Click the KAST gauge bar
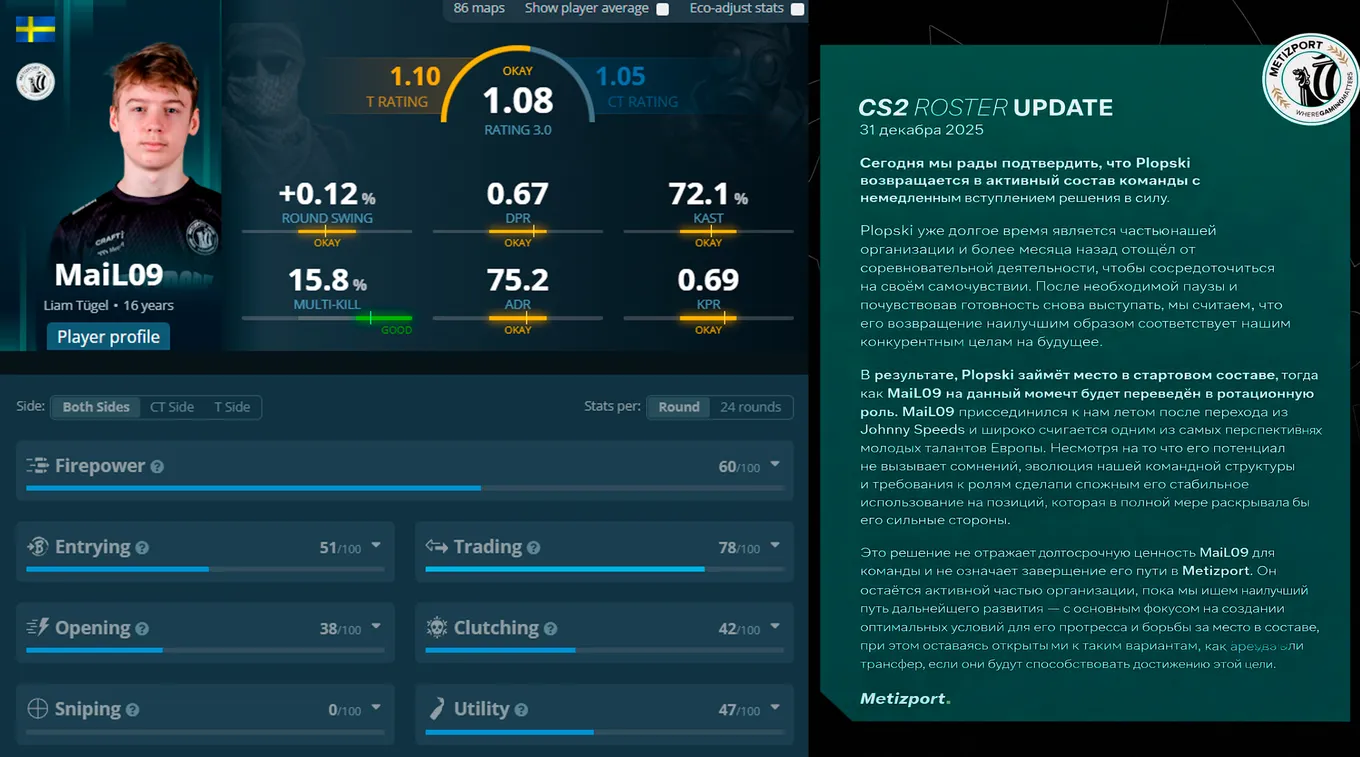The width and height of the screenshot is (1360, 757). pos(708,232)
